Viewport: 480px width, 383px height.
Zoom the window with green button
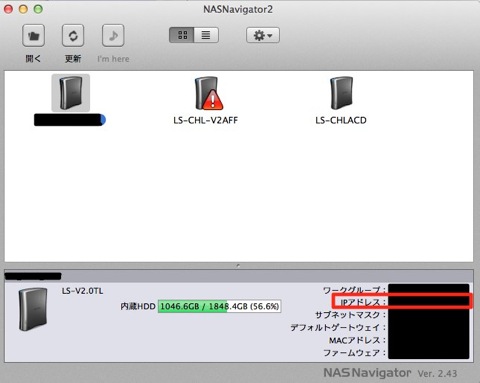(38, 9)
